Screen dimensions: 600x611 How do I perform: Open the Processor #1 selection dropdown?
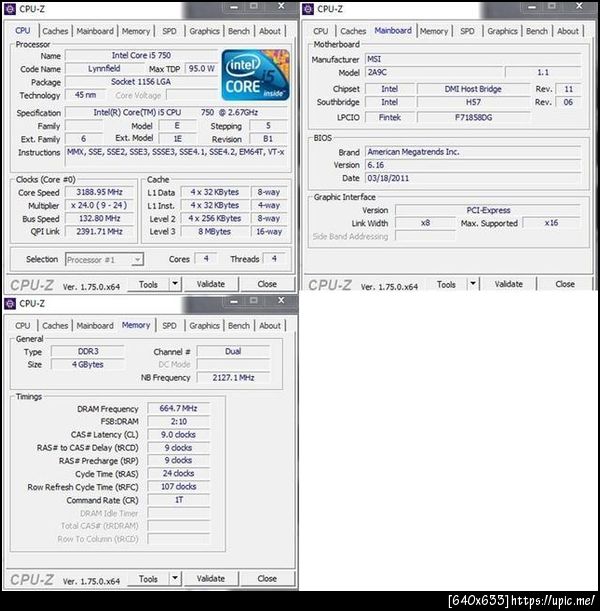tap(104, 260)
